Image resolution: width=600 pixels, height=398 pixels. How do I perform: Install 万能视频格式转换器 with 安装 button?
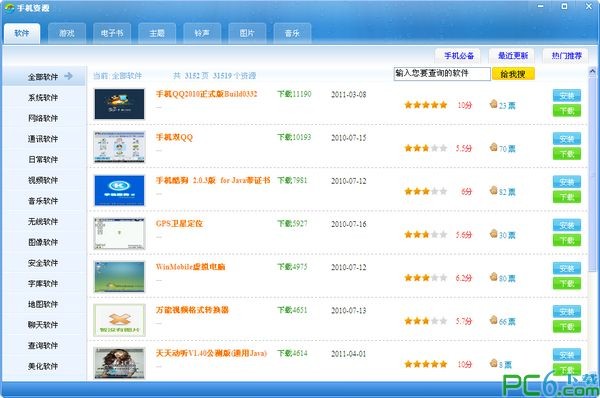coord(567,312)
